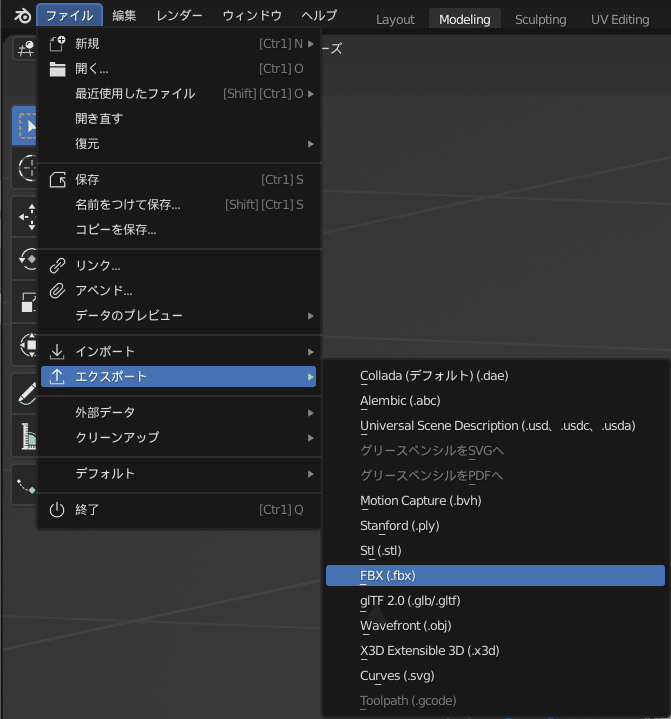Select the Cursor tool icon
The height and width of the screenshot is (719, 671).
[26, 168]
